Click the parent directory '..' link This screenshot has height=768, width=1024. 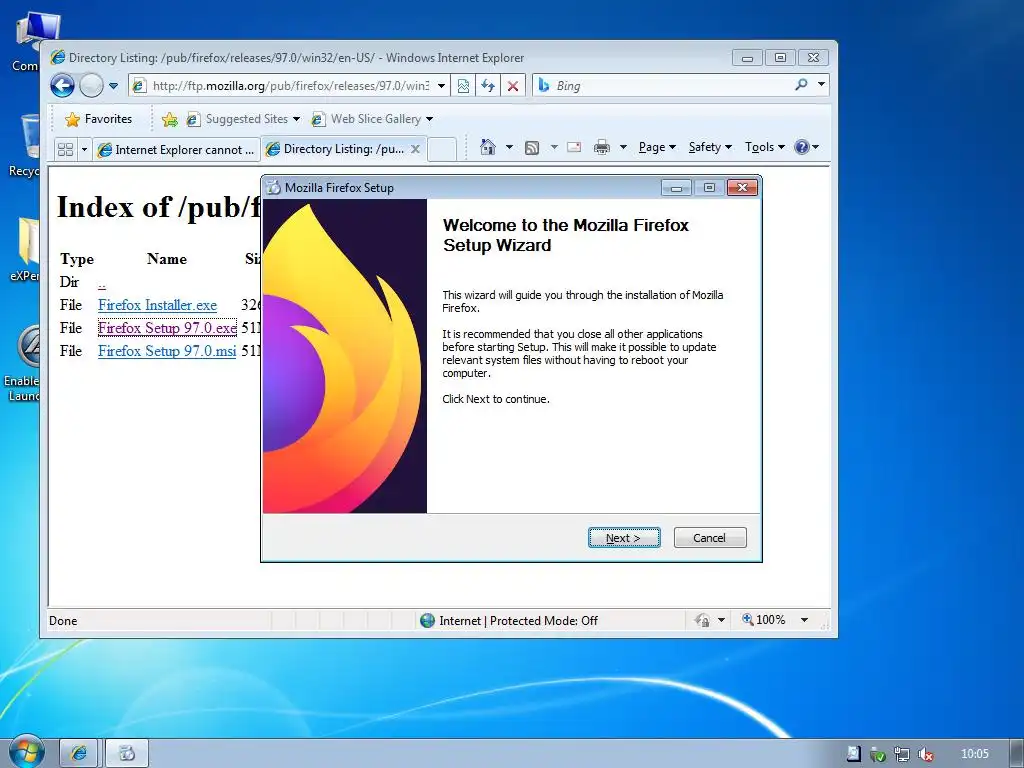[102, 283]
